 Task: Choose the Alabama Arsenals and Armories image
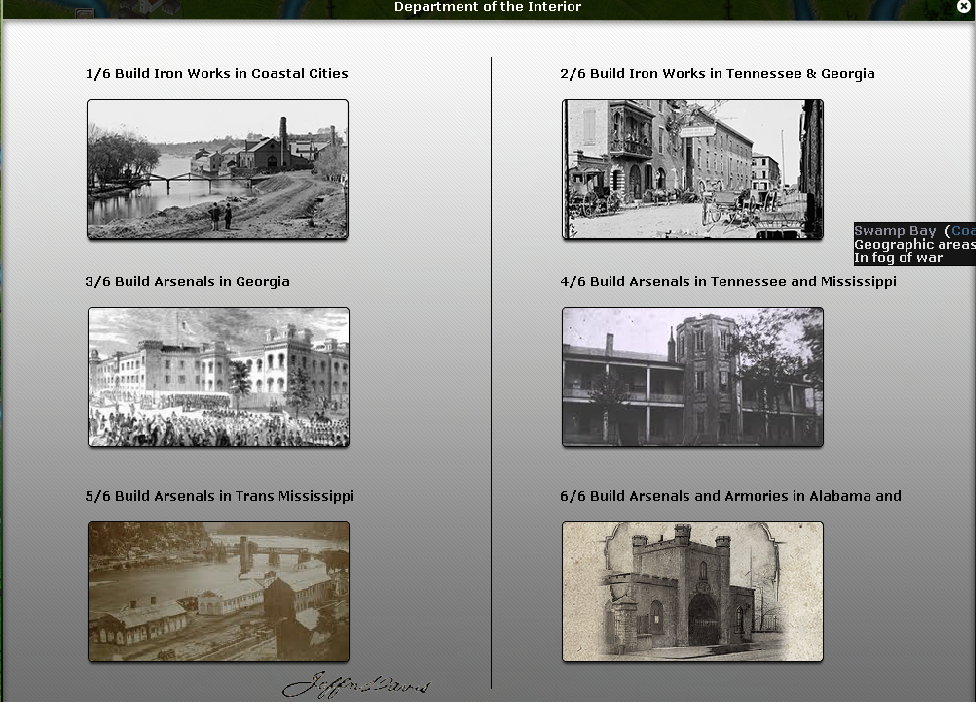(692, 591)
